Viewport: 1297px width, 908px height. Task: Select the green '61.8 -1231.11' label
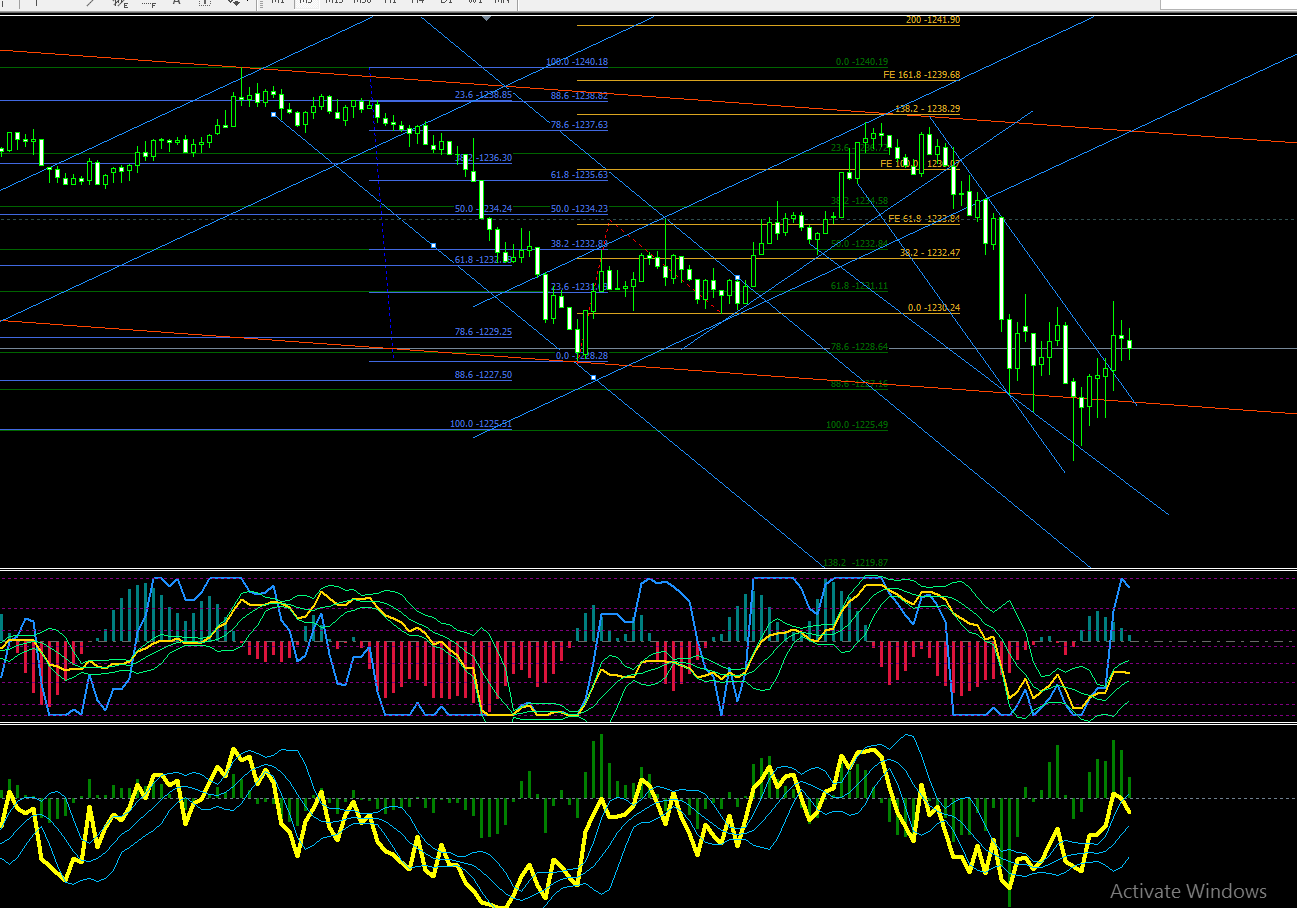click(x=860, y=286)
